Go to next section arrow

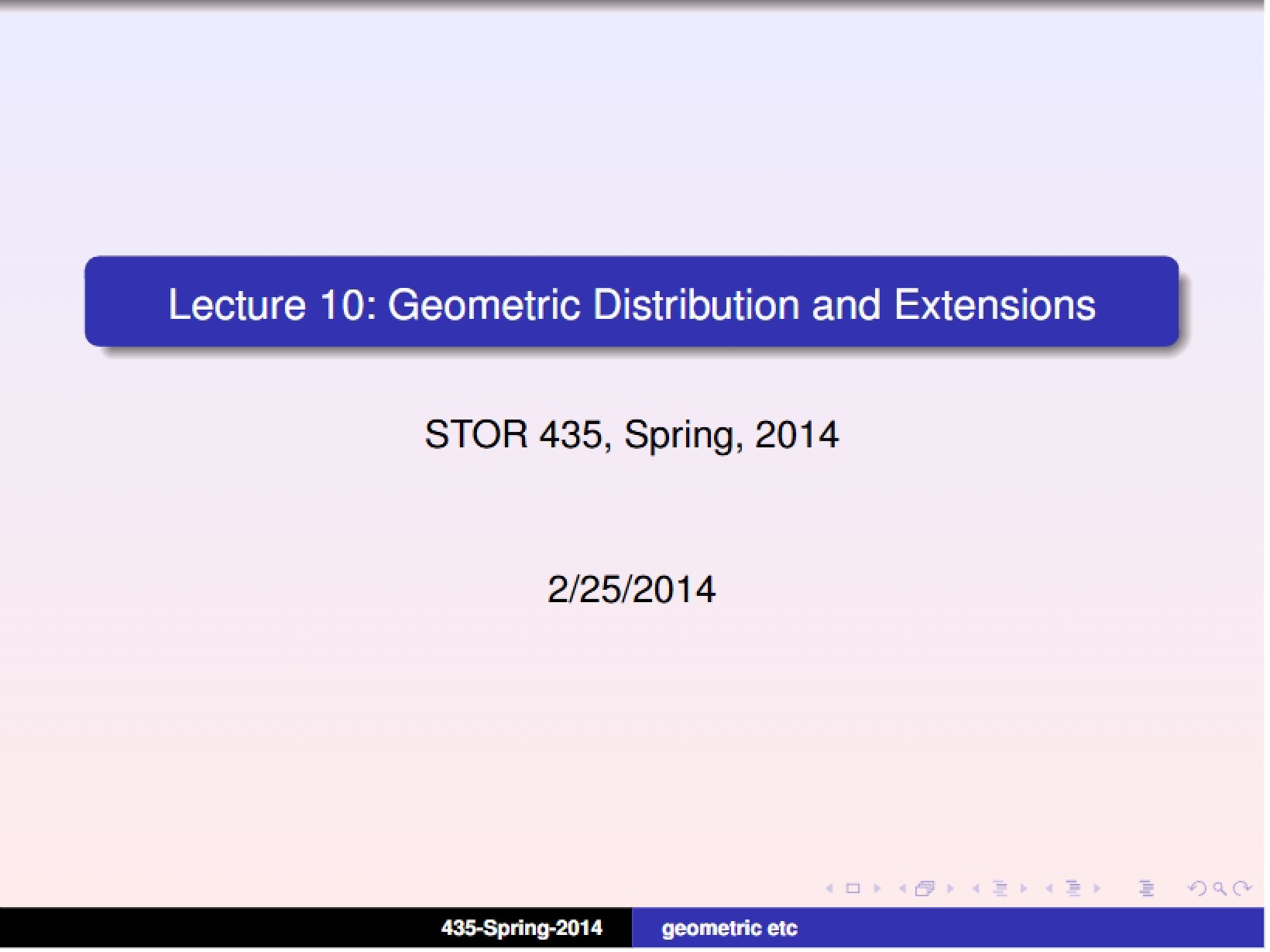[x=1097, y=888]
